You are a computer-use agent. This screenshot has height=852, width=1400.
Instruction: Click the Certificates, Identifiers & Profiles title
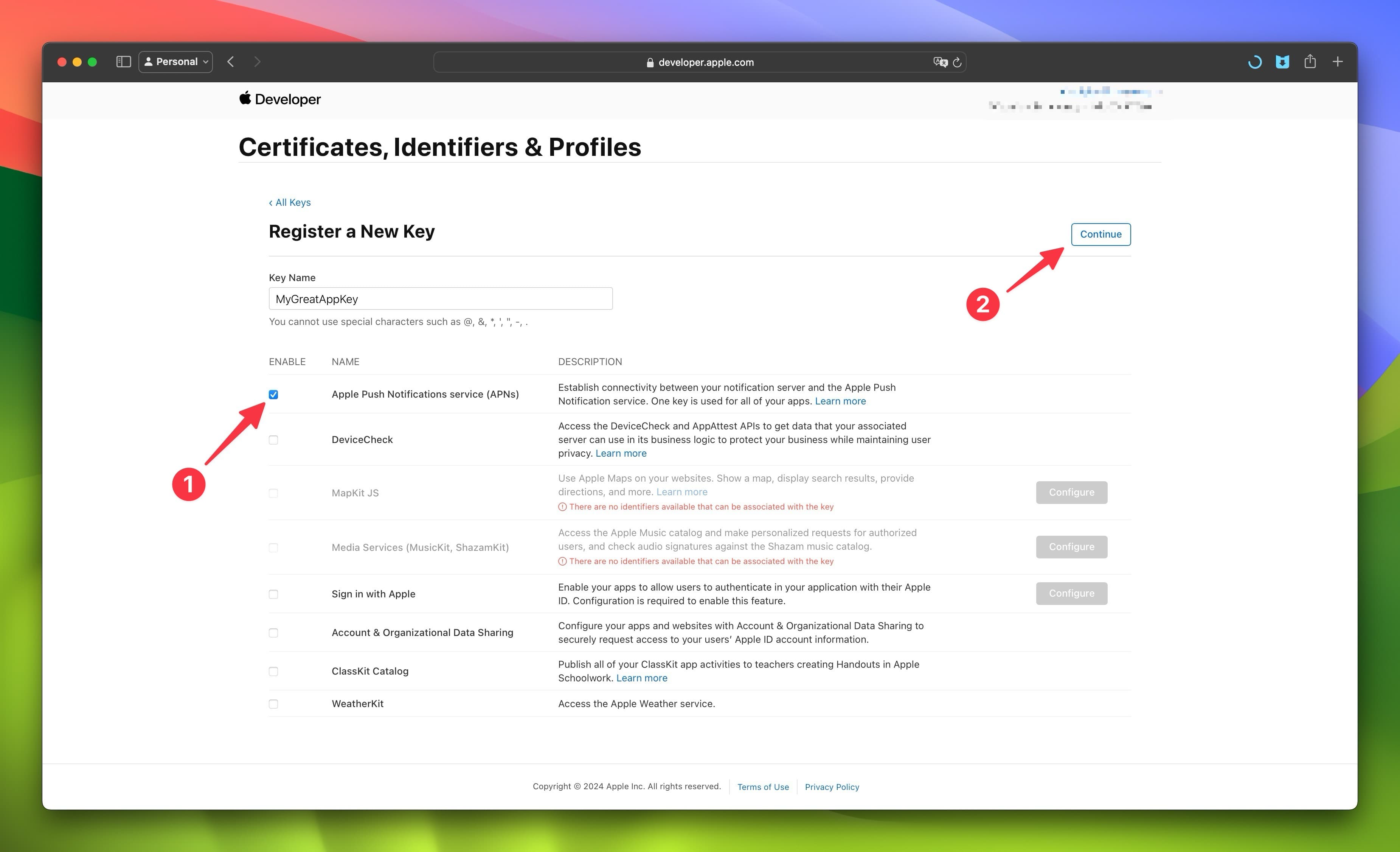(440, 147)
